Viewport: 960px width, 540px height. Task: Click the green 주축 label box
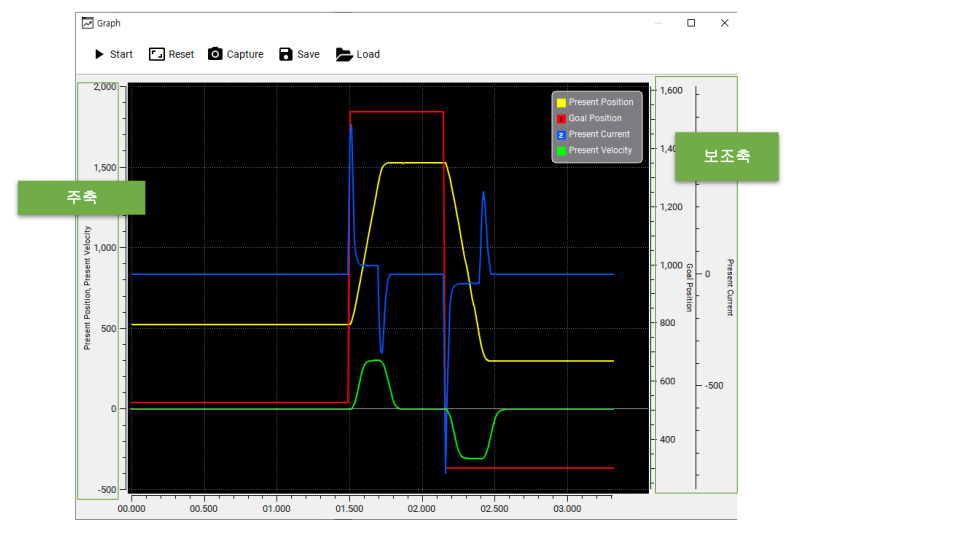point(81,197)
